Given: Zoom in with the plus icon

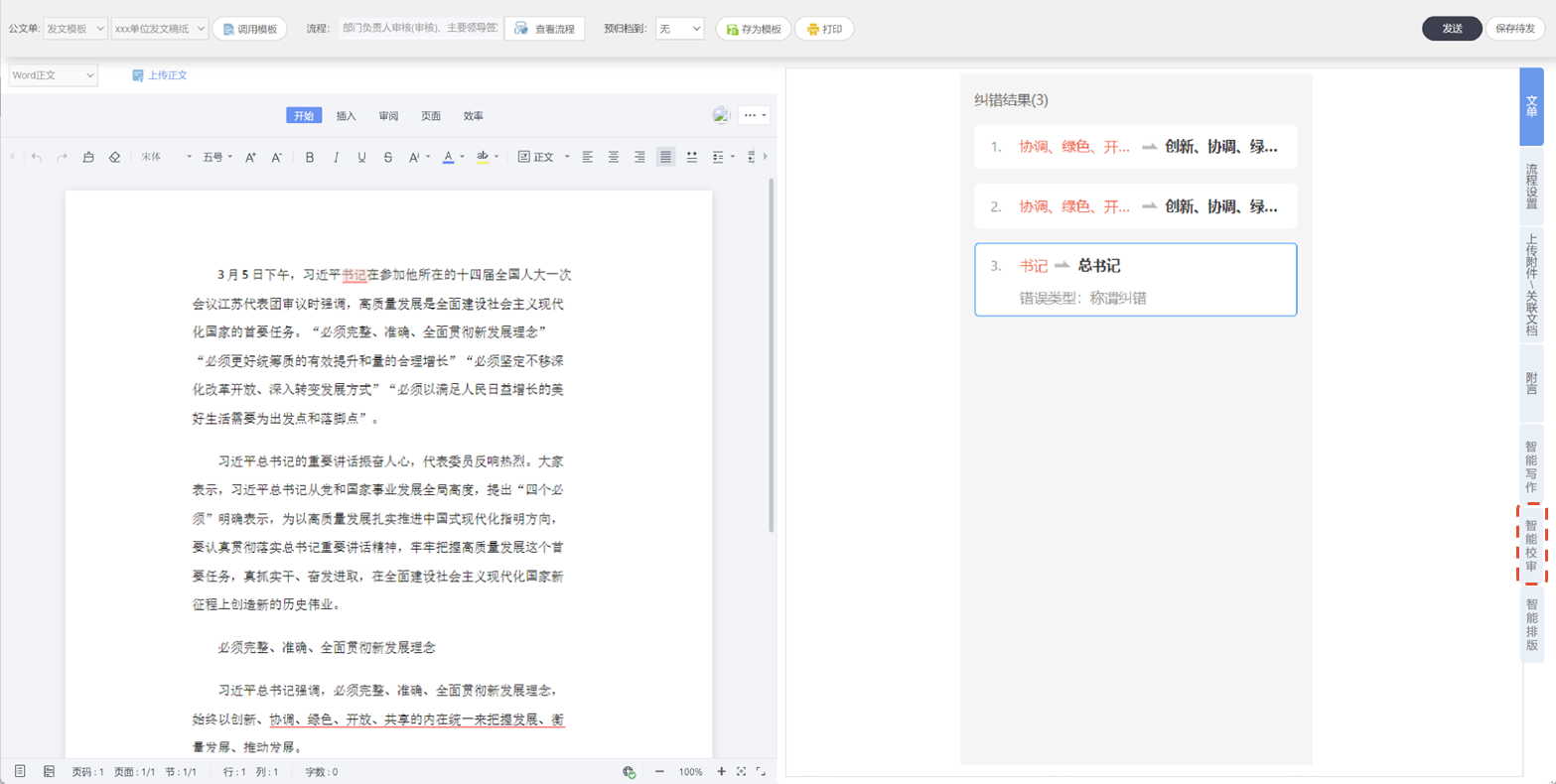Looking at the screenshot, I should [x=721, y=771].
